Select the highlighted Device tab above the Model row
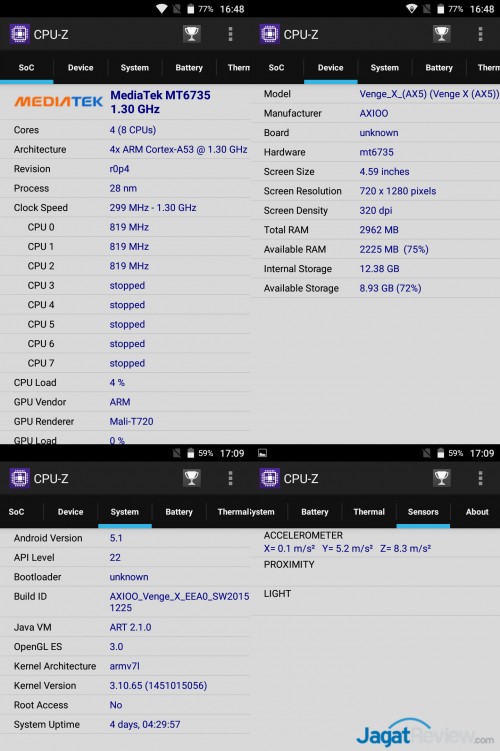Viewport: 500px width, 751px height. (x=330, y=68)
